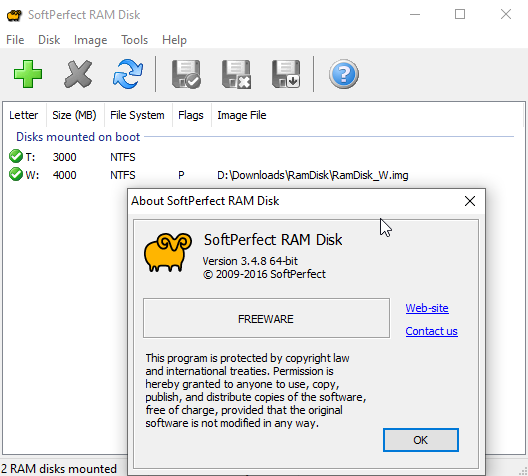Sort by the Size (MB) column header

(74, 115)
